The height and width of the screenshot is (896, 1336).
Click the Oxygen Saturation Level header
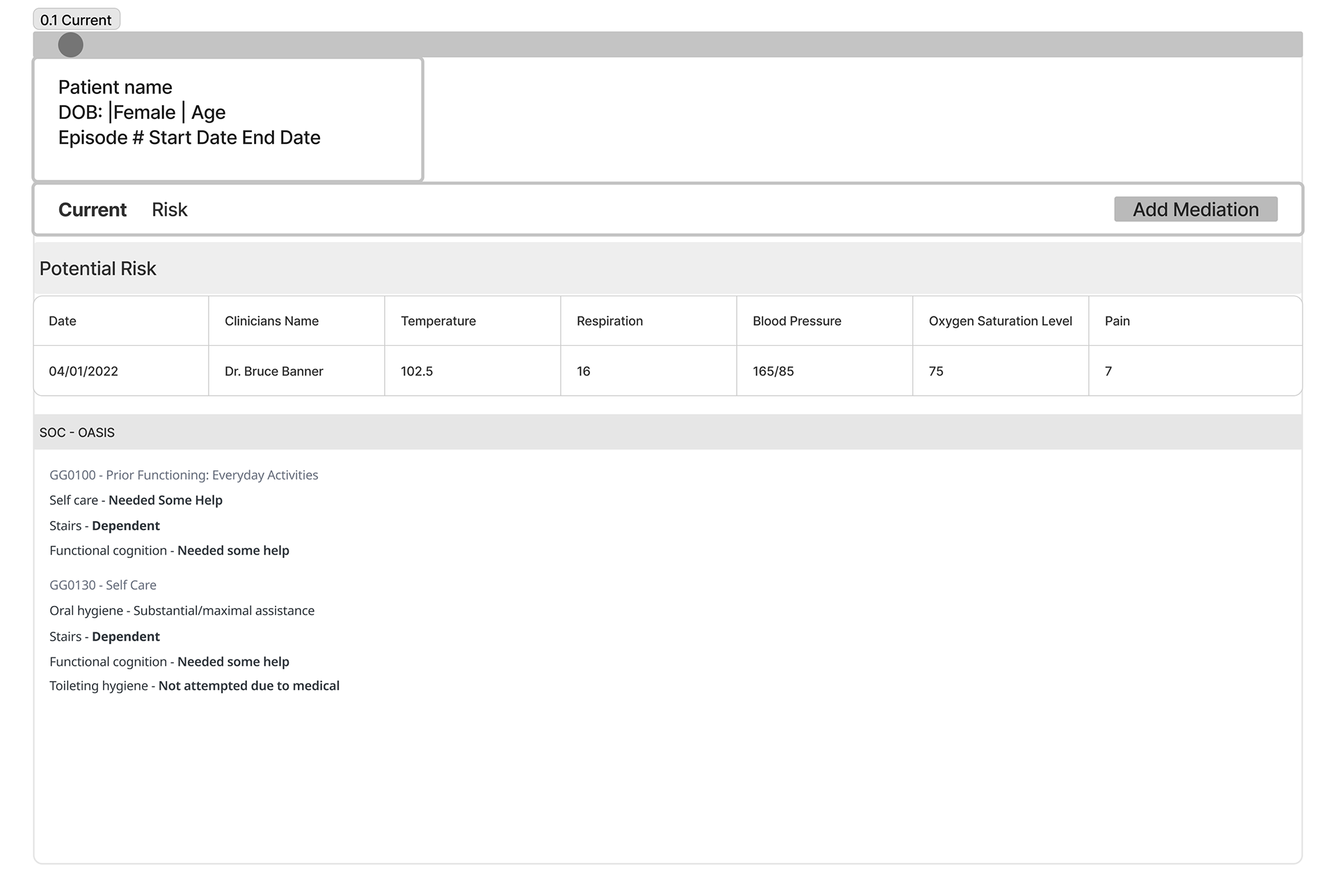coord(1000,321)
